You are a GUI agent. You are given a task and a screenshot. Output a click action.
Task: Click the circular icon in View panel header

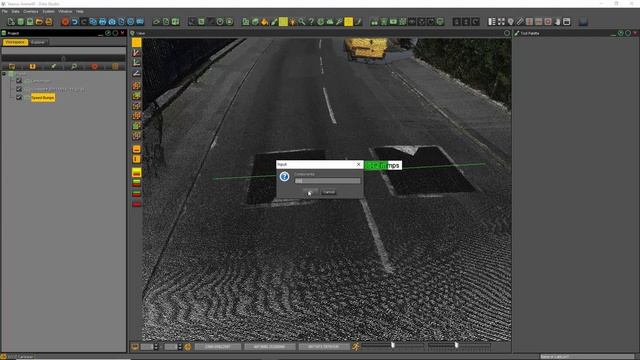pos(507,33)
